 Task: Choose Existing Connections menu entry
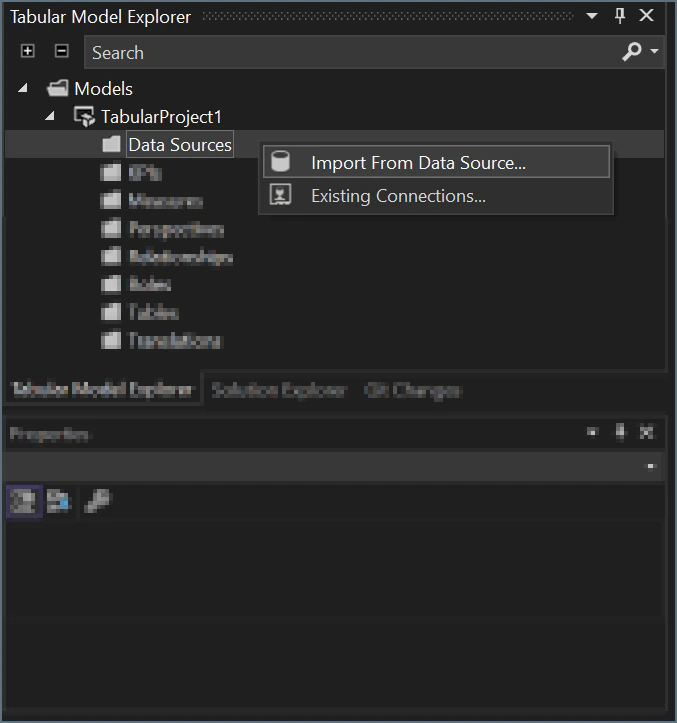436,196
